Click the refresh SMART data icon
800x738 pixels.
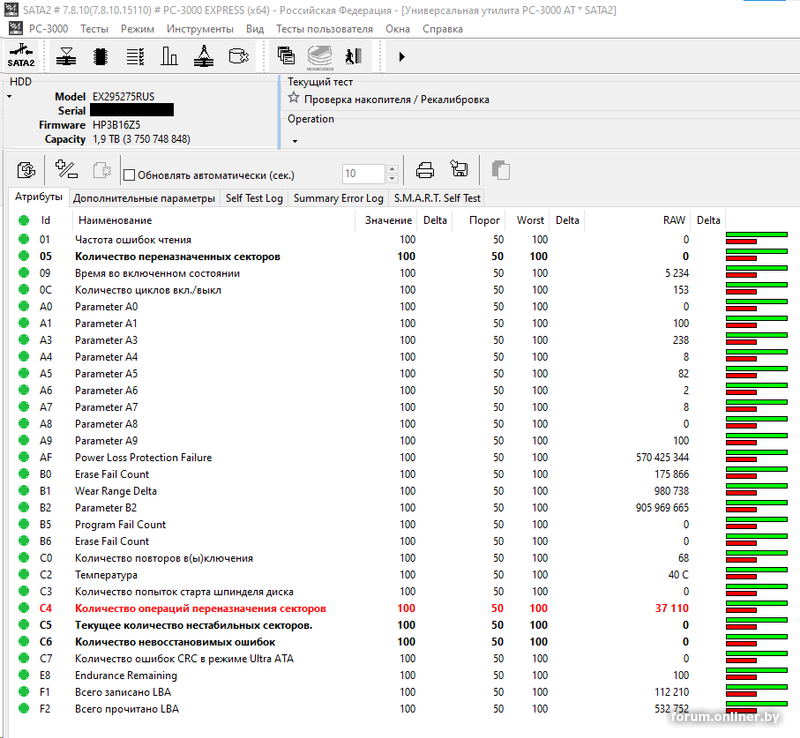click(x=27, y=171)
